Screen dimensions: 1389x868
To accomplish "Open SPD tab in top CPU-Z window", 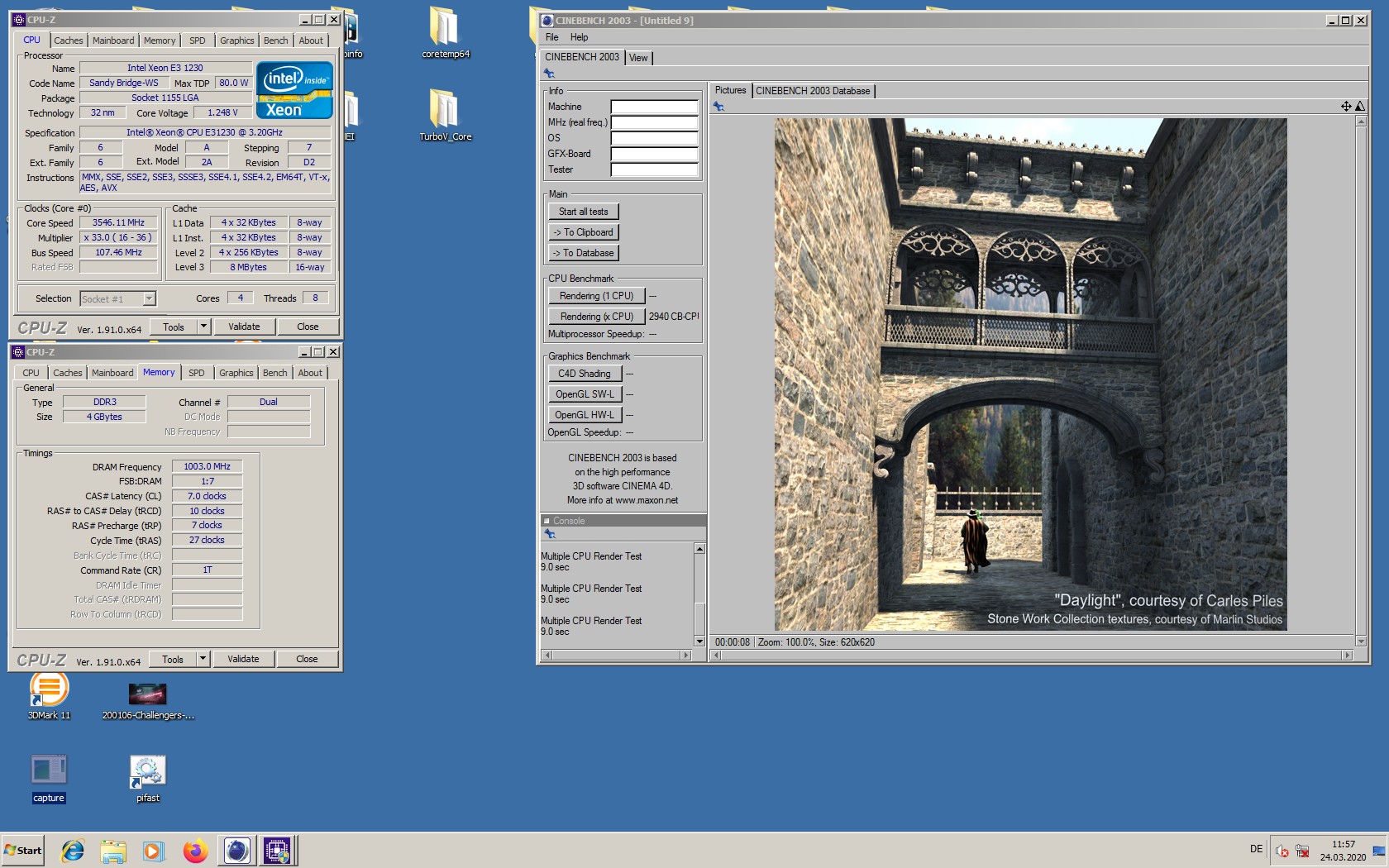I will [197, 41].
